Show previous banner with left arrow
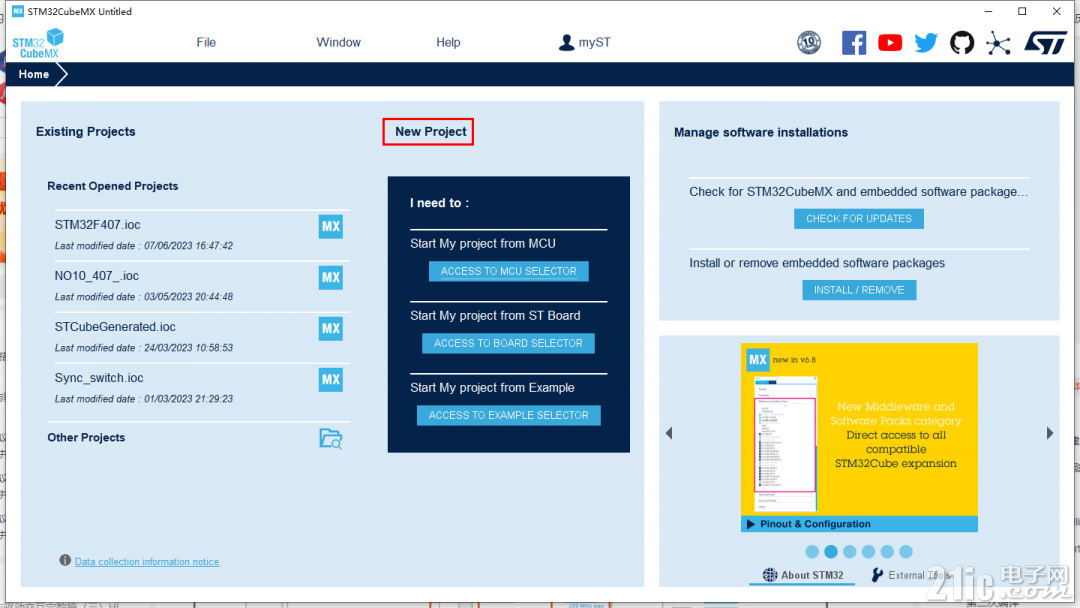Image resolution: width=1080 pixels, height=608 pixels. click(x=669, y=433)
